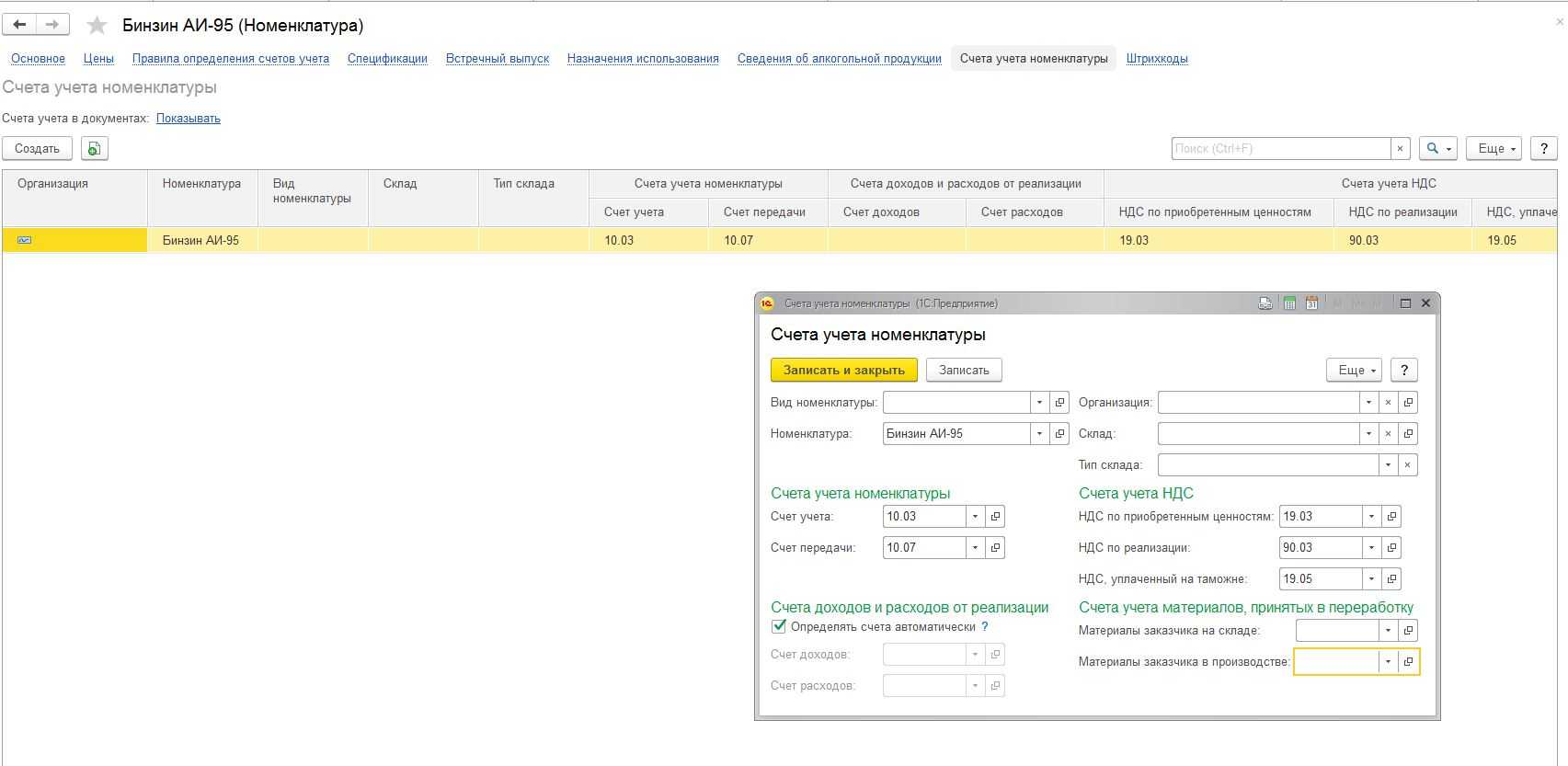The height and width of the screenshot is (766, 1568).
Task: Open Сведения об алкогольной продукции tab
Action: (840, 58)
